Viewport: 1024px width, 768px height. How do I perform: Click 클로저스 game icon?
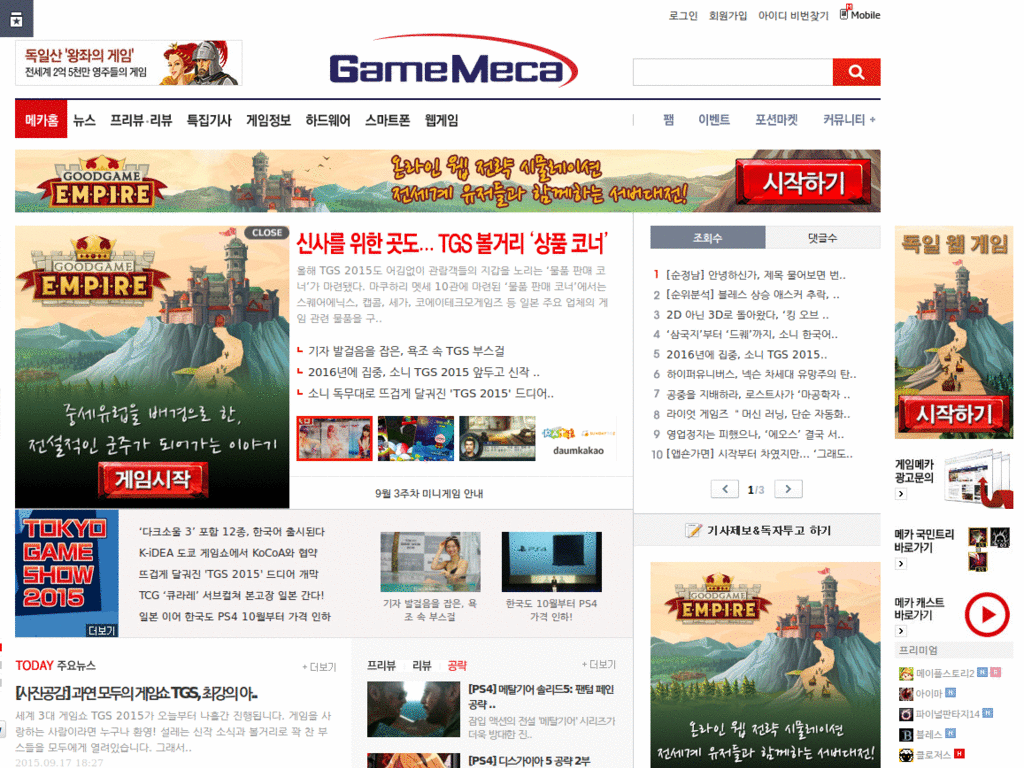coord(906,755)
